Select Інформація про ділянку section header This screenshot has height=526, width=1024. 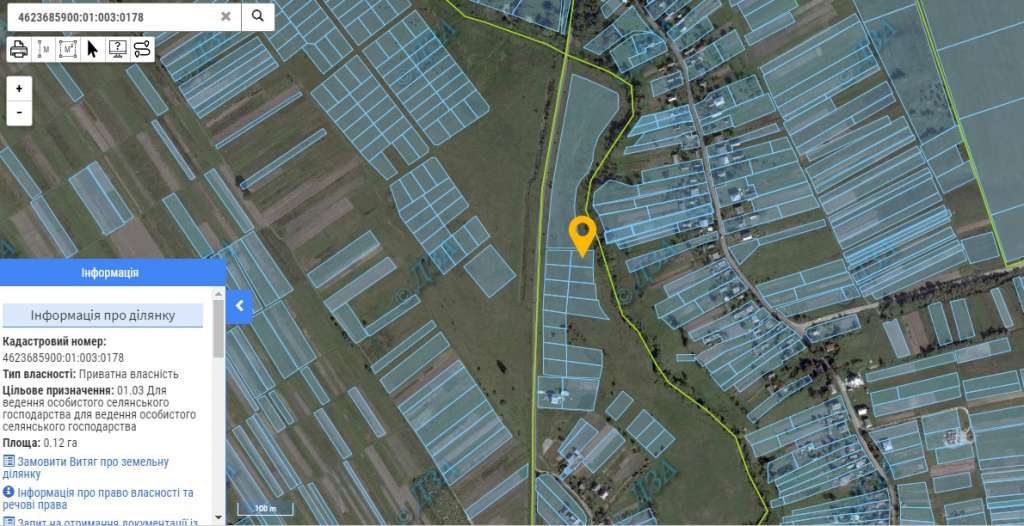tap(103, 316)
